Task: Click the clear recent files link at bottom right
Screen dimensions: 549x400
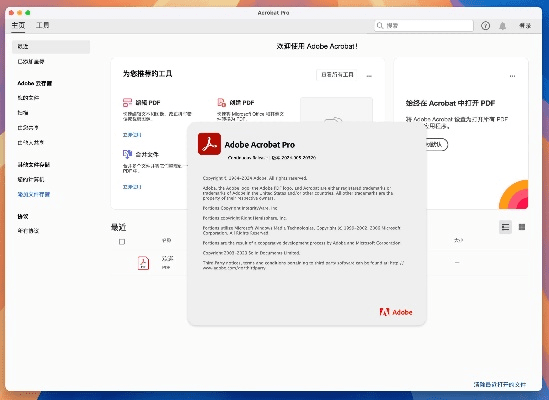Action: tap(500, 384)
